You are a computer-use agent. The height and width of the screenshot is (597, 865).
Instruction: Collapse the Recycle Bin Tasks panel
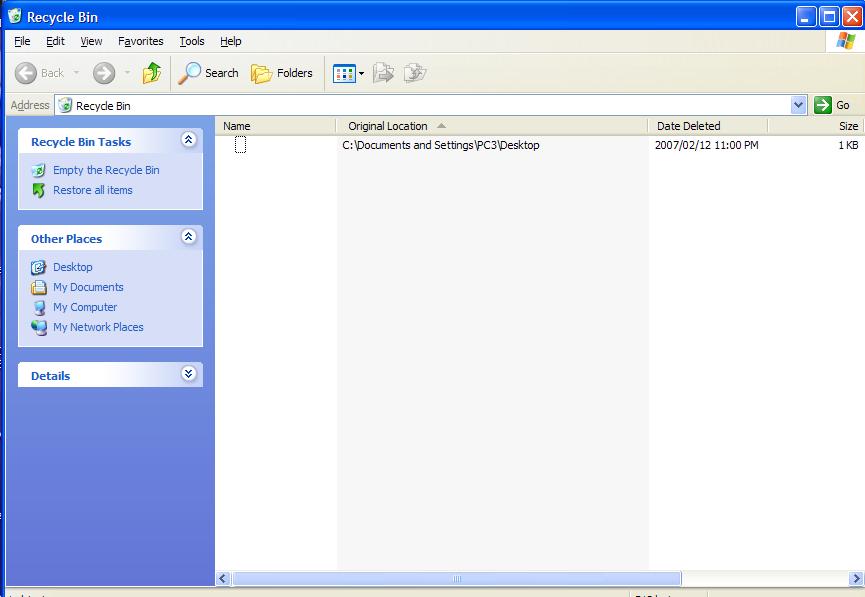point(188,141)
